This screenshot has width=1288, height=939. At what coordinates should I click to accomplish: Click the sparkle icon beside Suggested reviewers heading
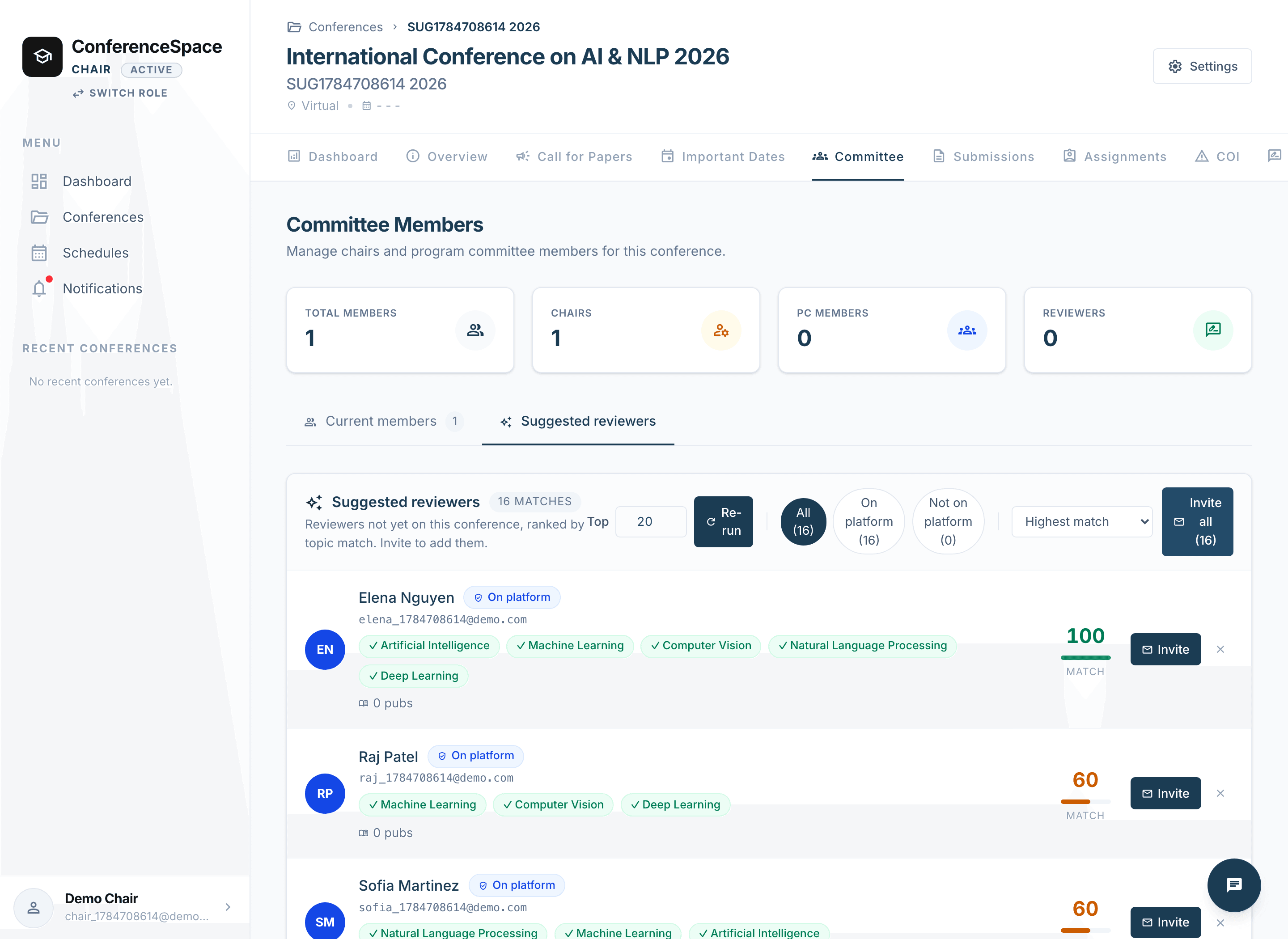click(x=314, y=503)
